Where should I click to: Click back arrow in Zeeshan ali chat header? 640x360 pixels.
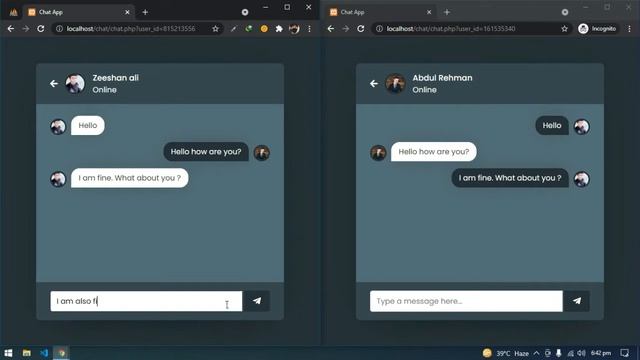(54, 84)
